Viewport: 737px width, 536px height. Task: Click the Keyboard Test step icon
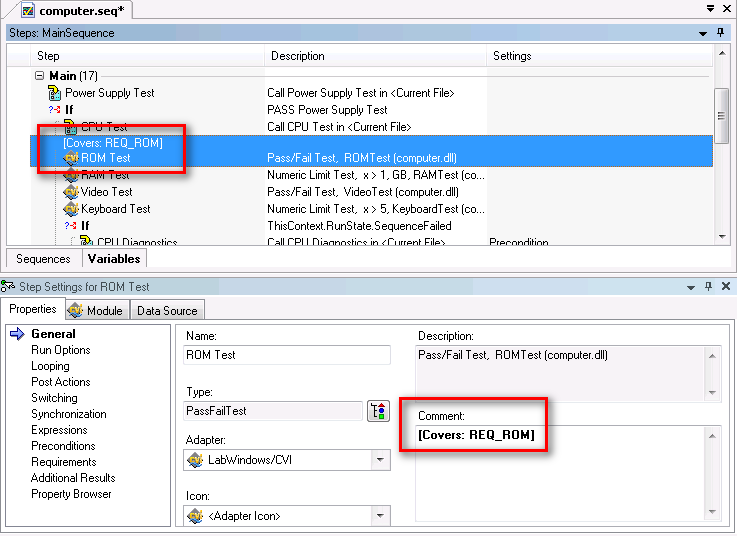[x=71, y=209]
